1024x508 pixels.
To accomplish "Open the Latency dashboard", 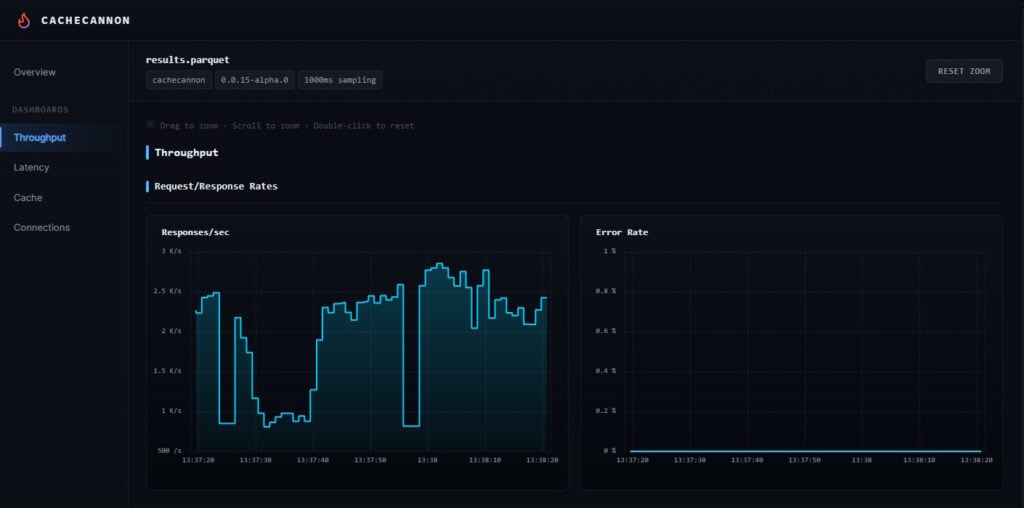I will pyautogui.click(x=31, y=167).
